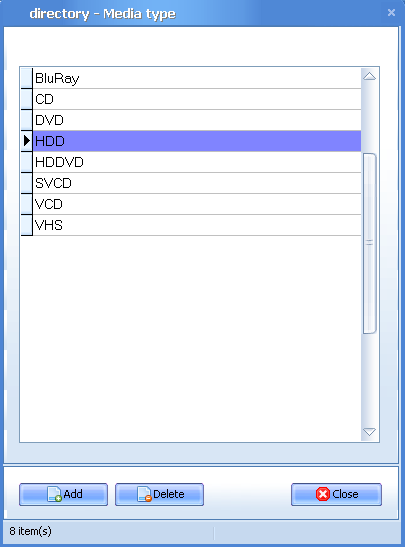Select the highlighted HDD row
405x547 pixels.
point(197,141)
